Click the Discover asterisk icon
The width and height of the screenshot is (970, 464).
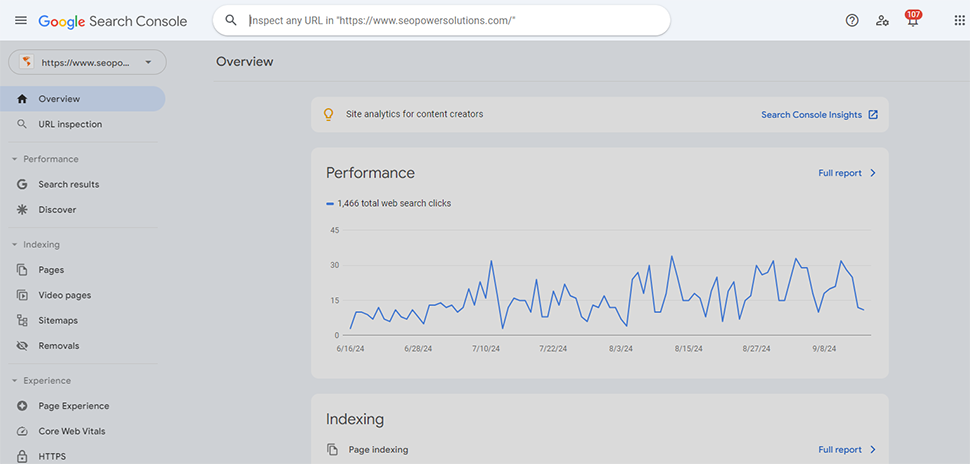tap(22, 210)
